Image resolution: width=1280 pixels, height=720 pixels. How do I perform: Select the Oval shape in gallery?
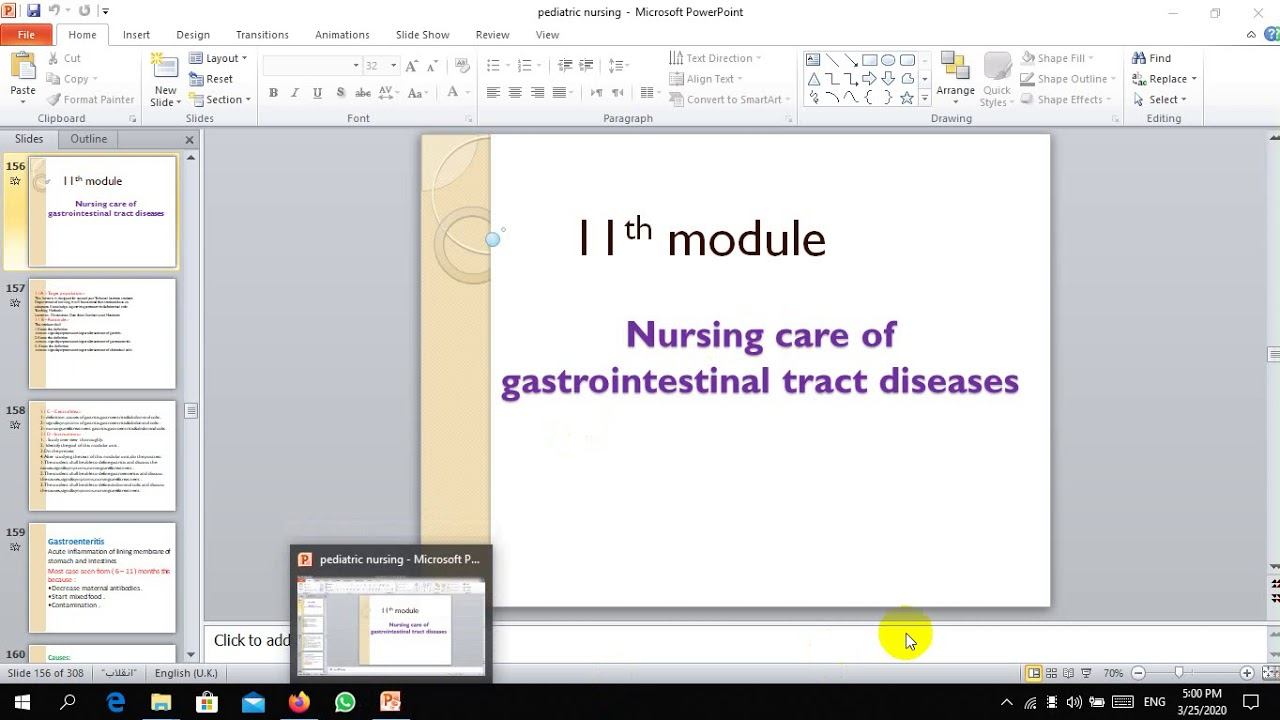pos(888,60)
